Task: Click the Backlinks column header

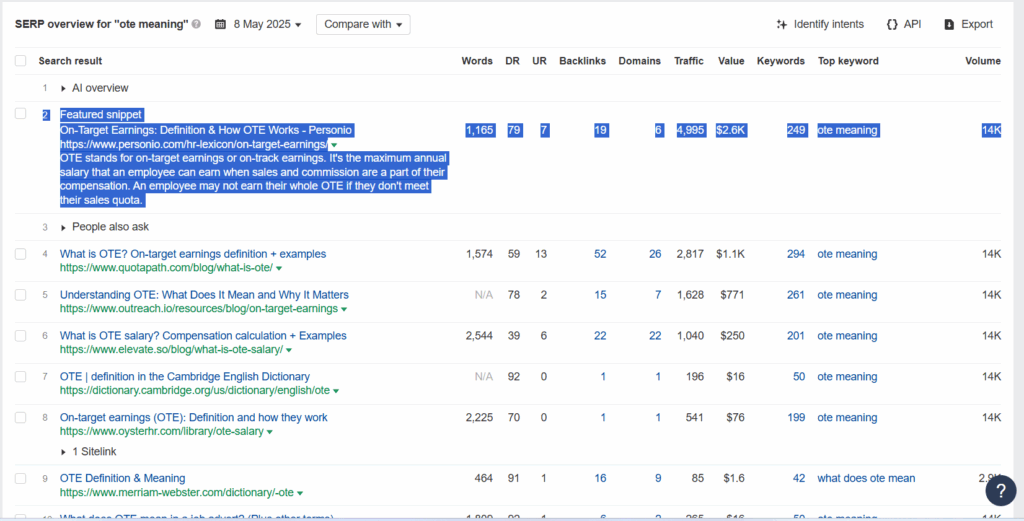Action: [583, 61]
